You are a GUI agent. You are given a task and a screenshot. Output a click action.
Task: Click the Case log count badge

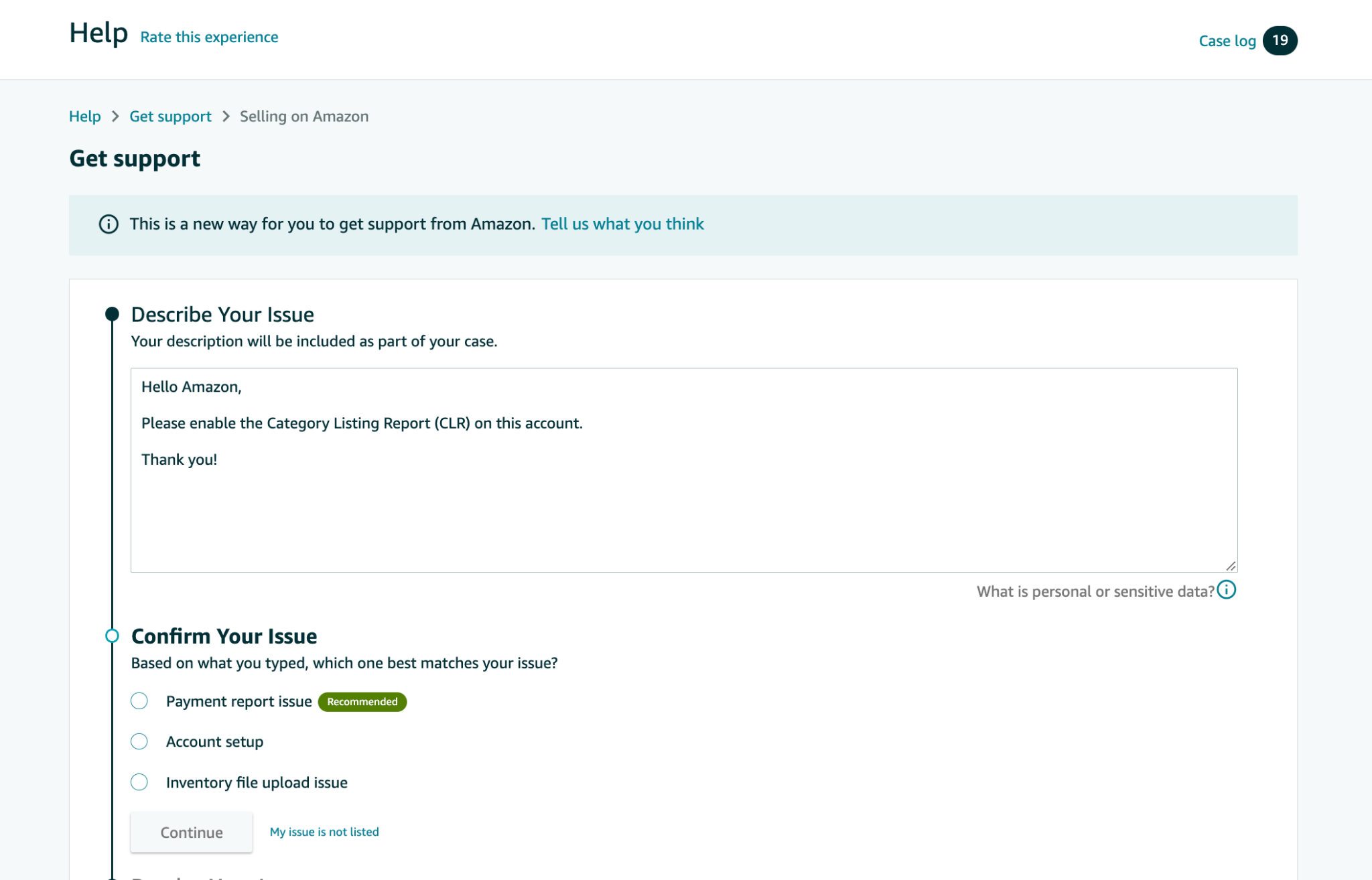pyautogui.click(x=1280, y=41)
